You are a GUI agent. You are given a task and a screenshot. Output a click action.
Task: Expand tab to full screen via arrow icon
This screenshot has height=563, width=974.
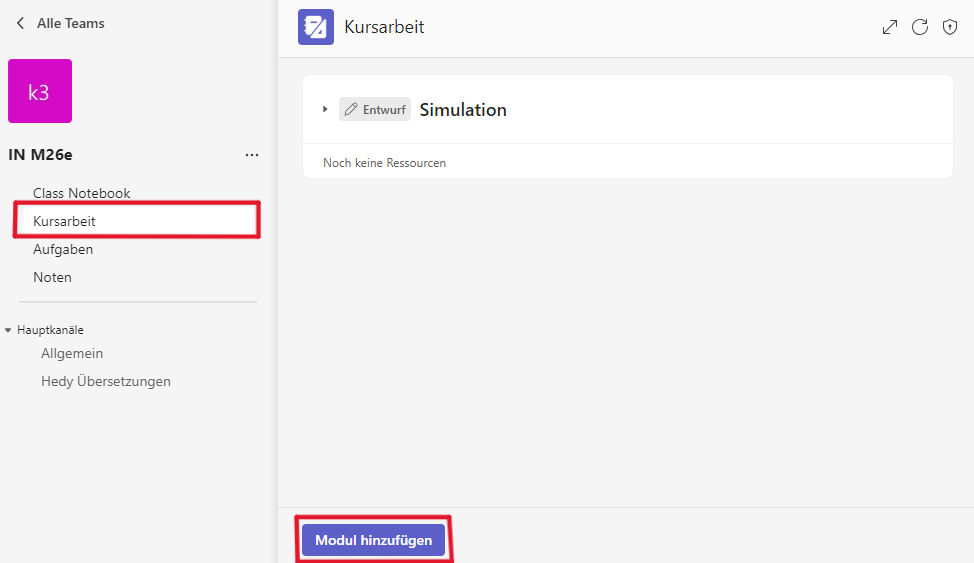[890, 27]
